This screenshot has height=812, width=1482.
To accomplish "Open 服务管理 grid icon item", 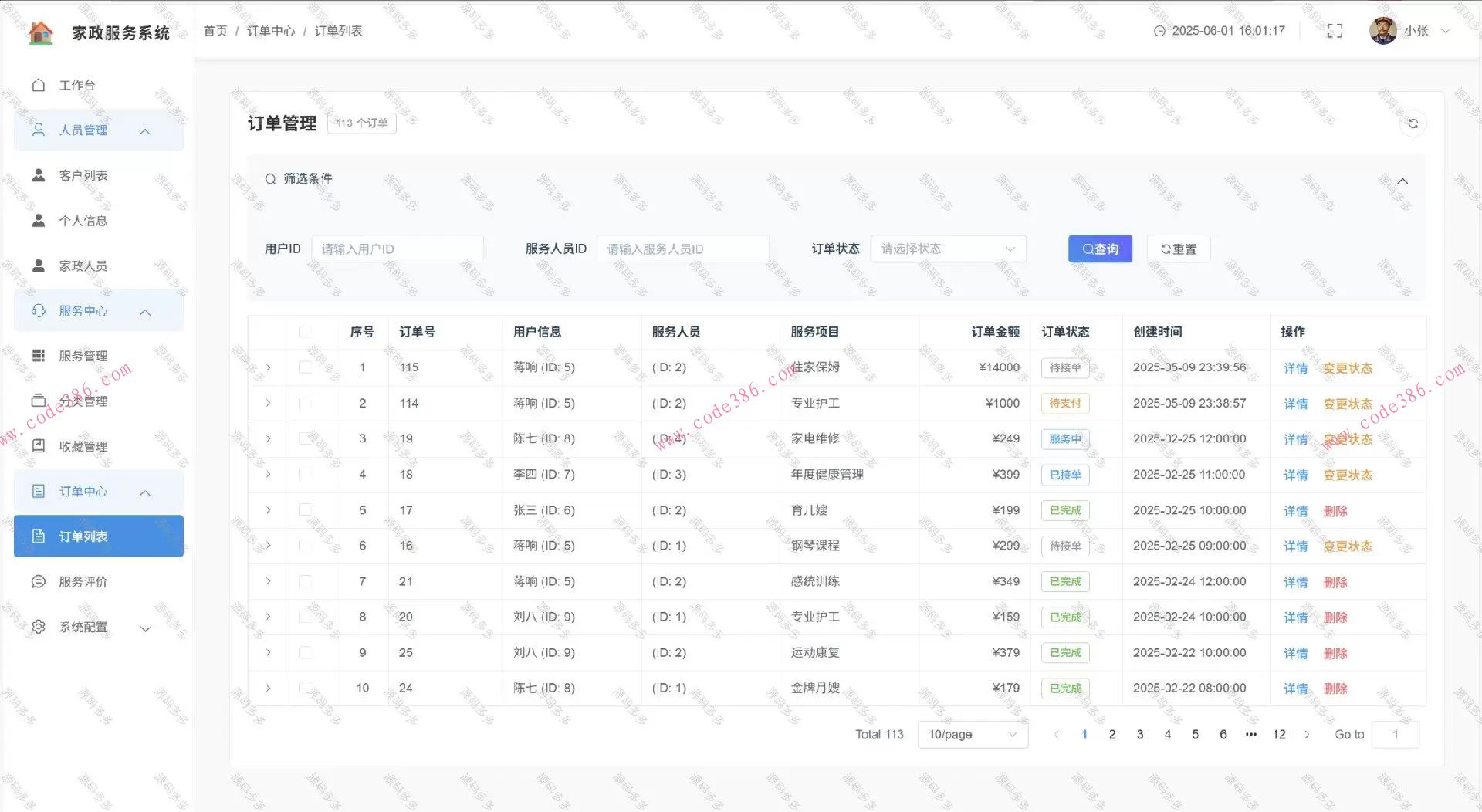I will tap(83, 356).
